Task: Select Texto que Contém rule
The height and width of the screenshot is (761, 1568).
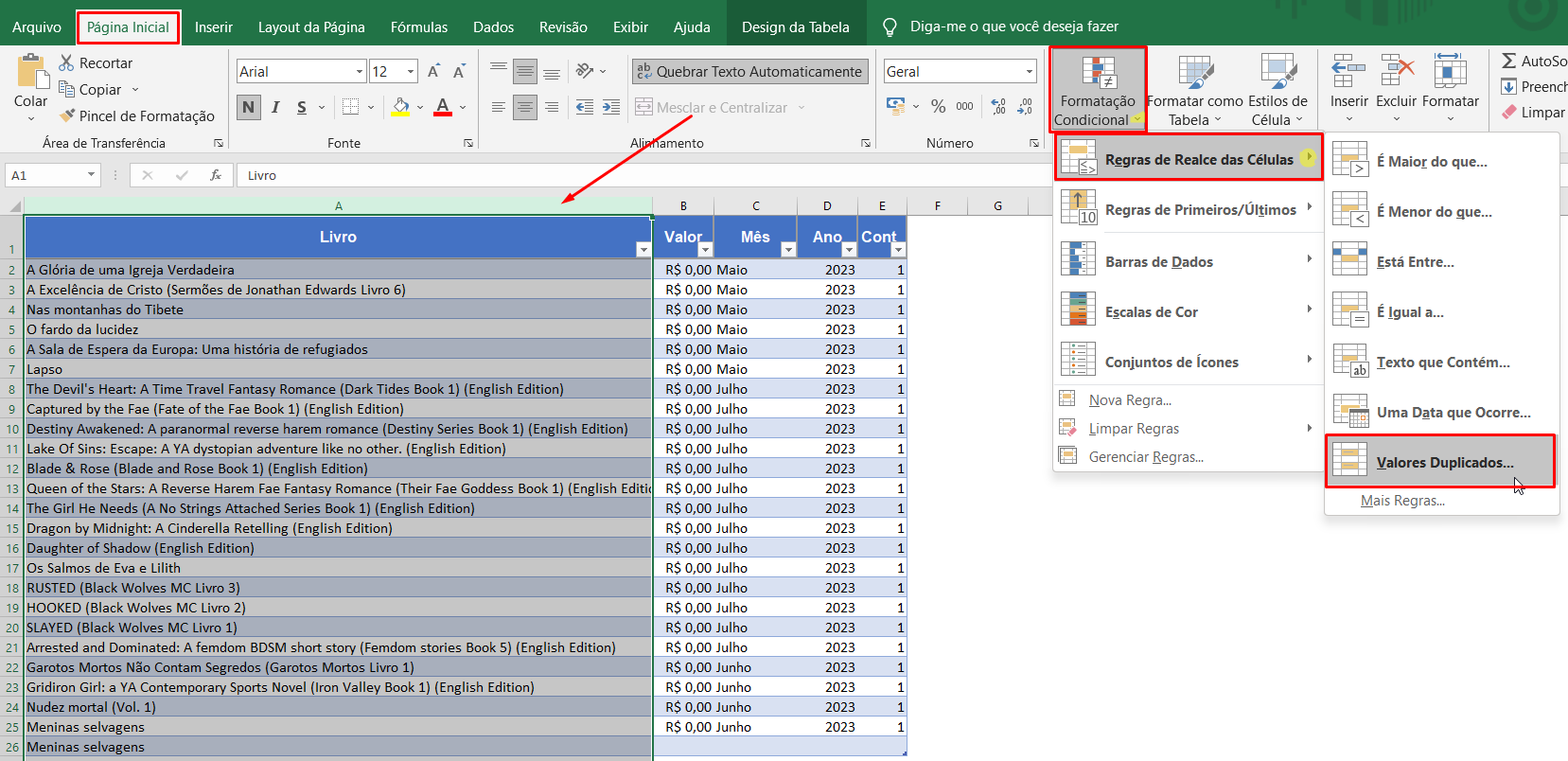Action: click(x=1440, y=362)
